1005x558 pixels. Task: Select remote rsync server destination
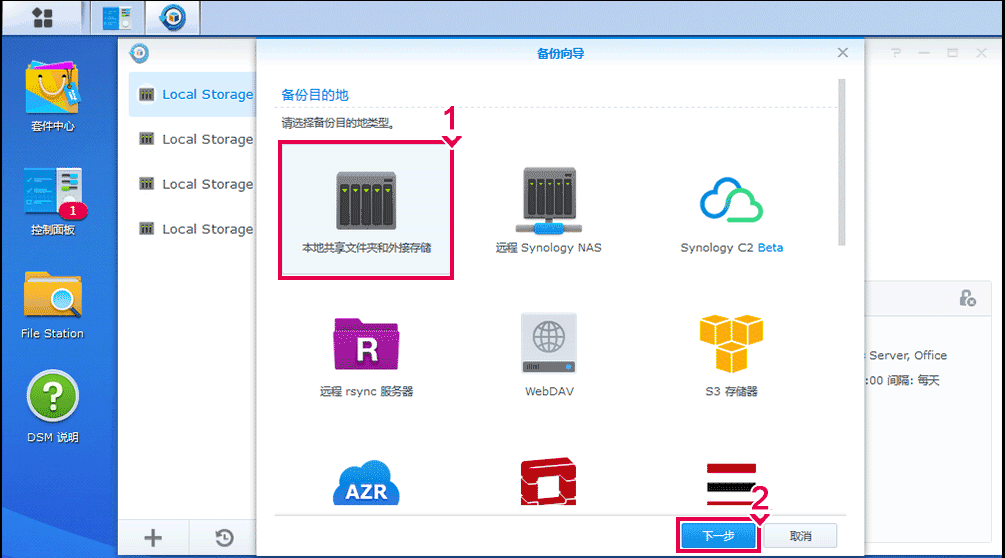pos(366,356)
